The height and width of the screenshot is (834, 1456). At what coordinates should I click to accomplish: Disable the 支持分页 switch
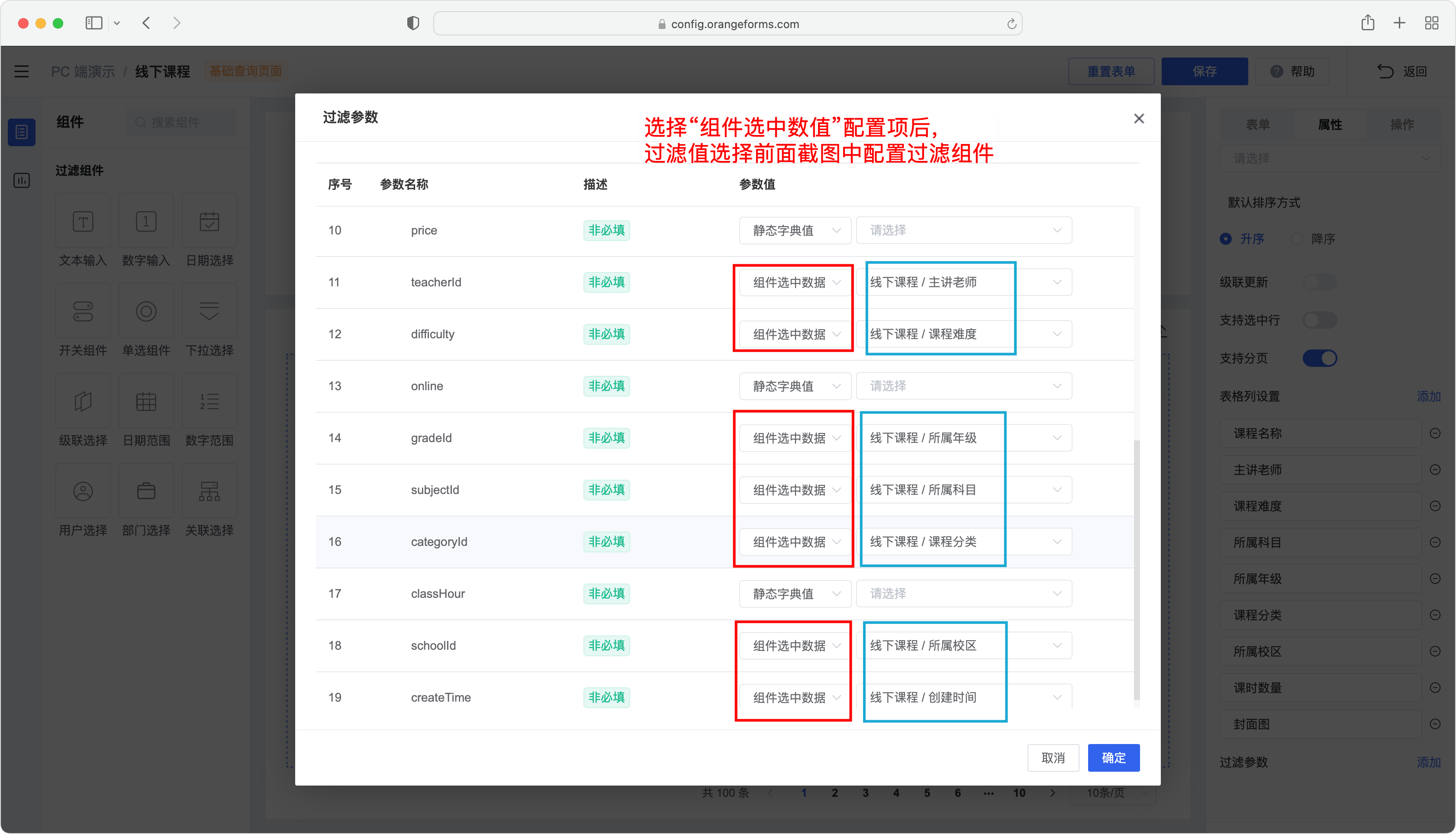coord(1320,359)
